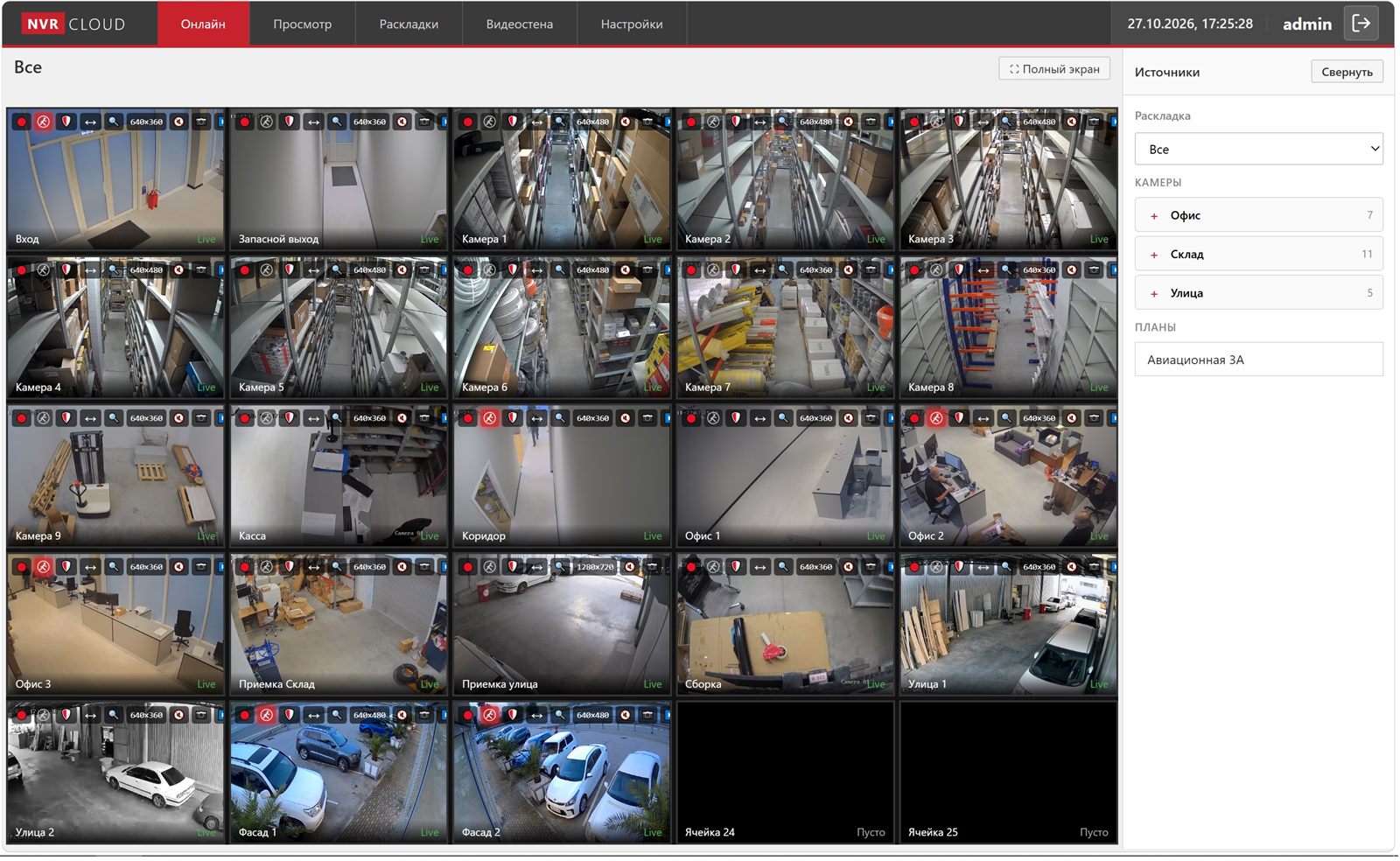Click the shield guard icon on Запасной выход
Screen dimensions: 1400x861
pyautogui.click(x=290, y=122)
